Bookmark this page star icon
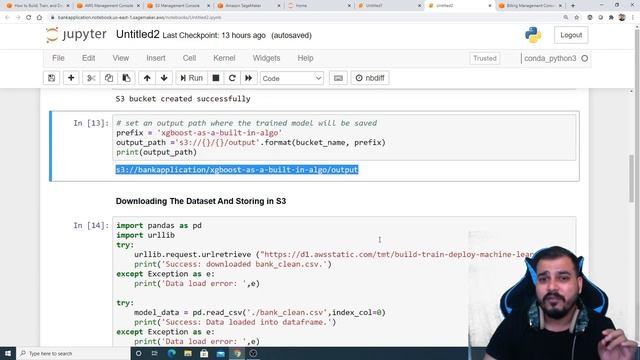Viewport: 640px width, 360px height. click(x=577, y=18)
